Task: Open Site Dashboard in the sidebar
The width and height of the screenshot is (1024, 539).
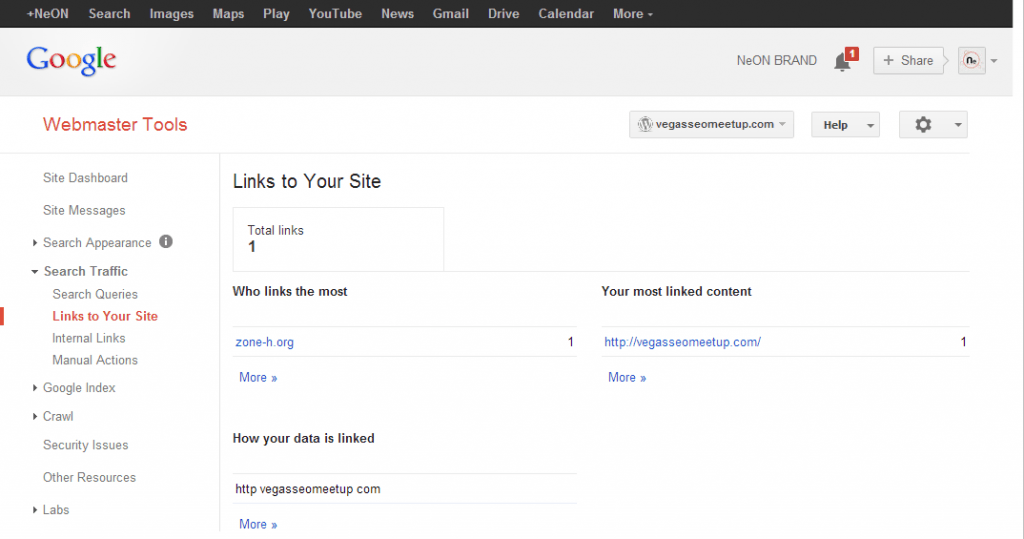Action: click(86, 178)
